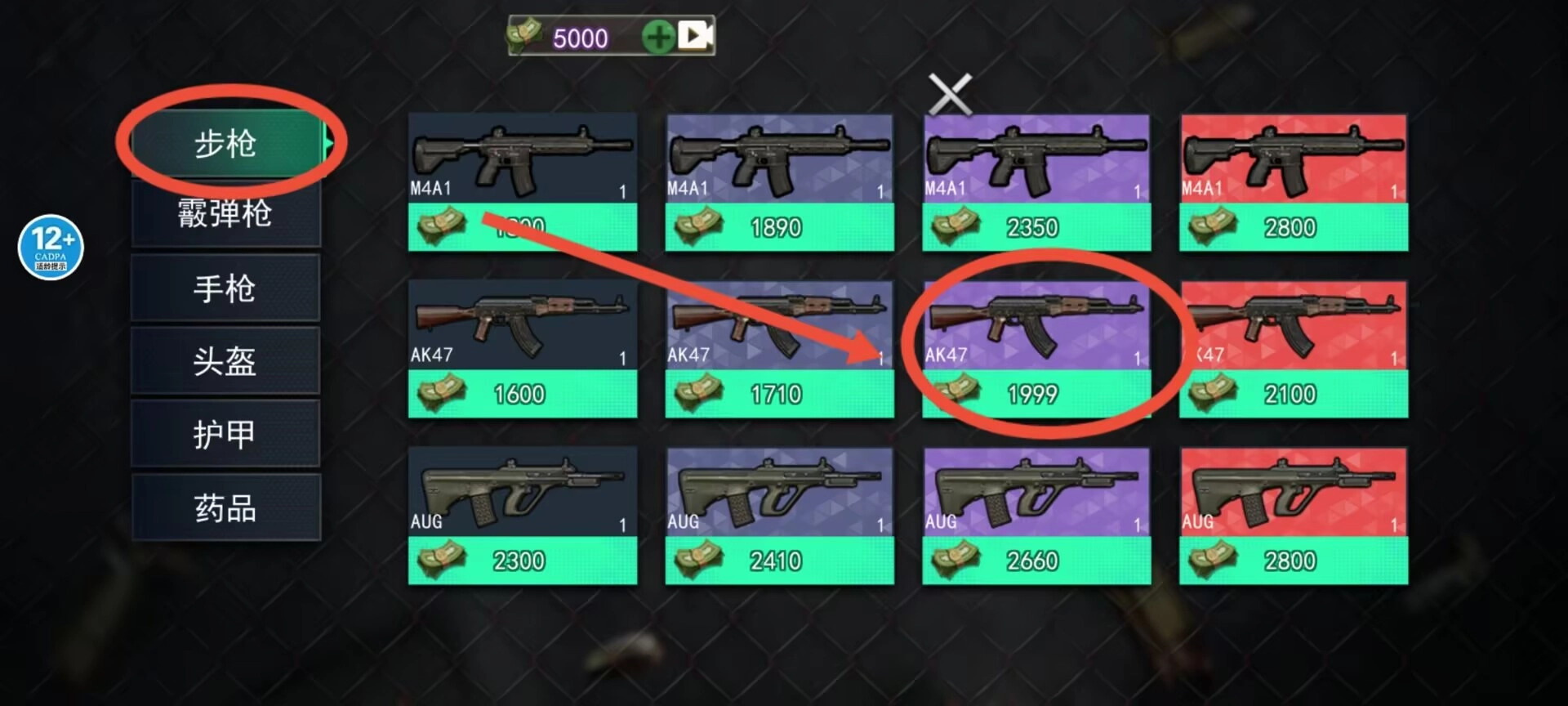1568x706 pixels.
Task: Close the shop with the X icon
Action: (950, 95)
